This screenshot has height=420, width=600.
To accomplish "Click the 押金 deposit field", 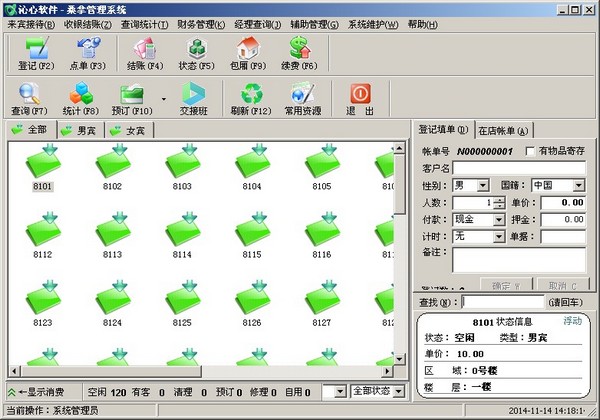I will pyautogui.click(x=563, y=220).
